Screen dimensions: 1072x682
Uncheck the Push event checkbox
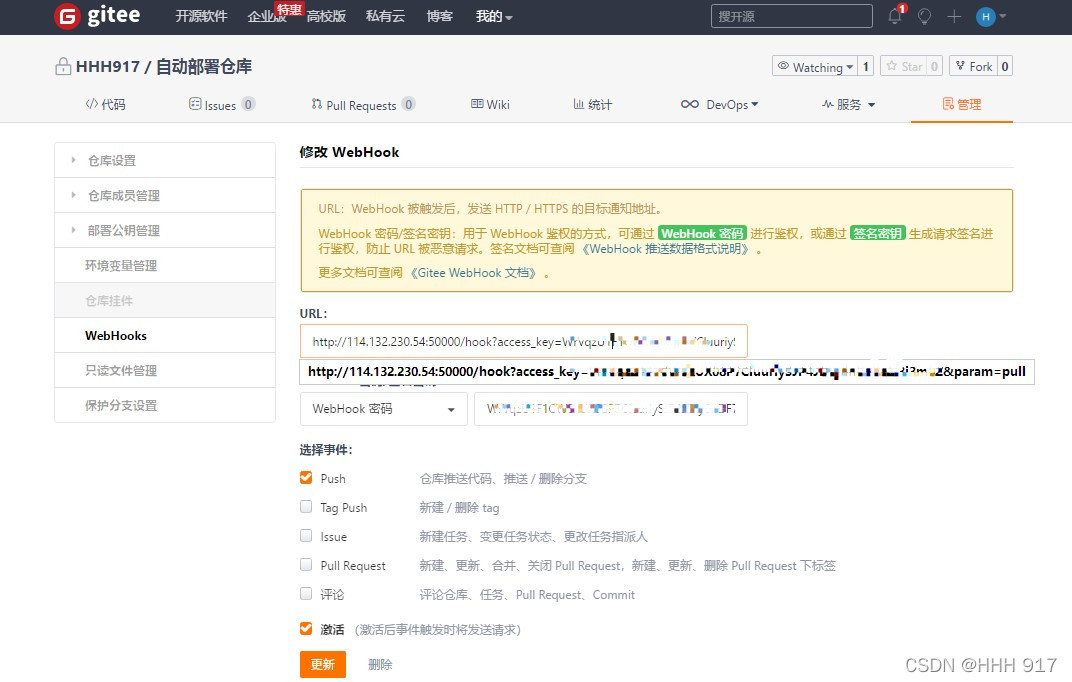tap(305, 478)
